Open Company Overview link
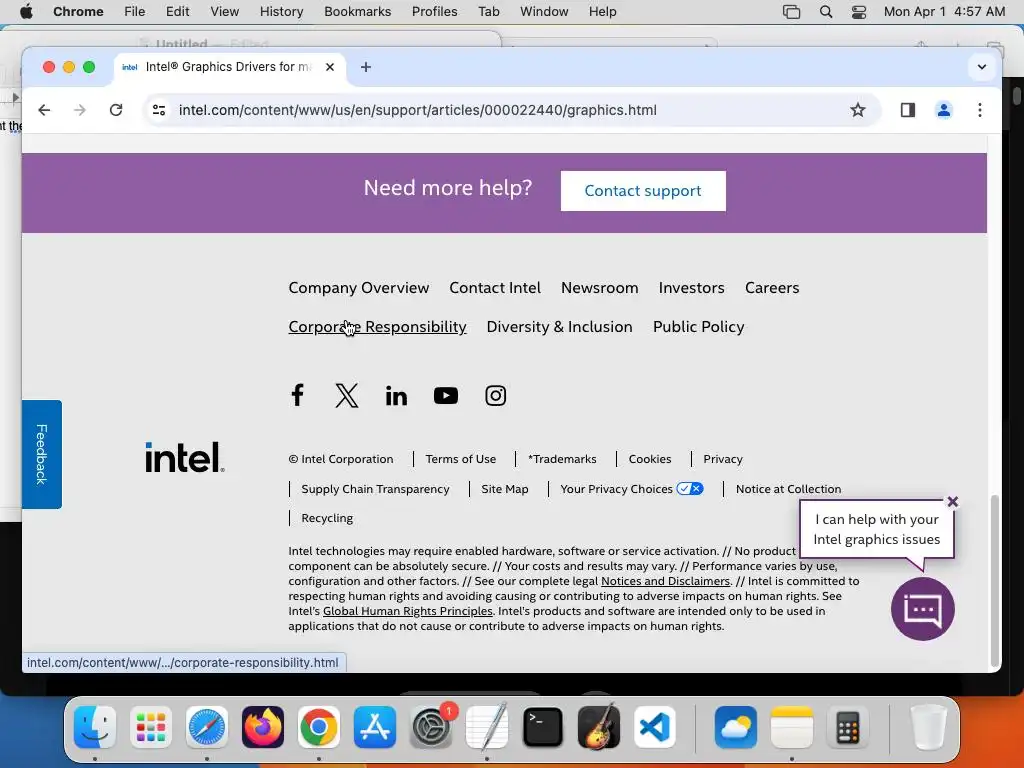Screen dimensions: 1024x768 click(359, 288)
